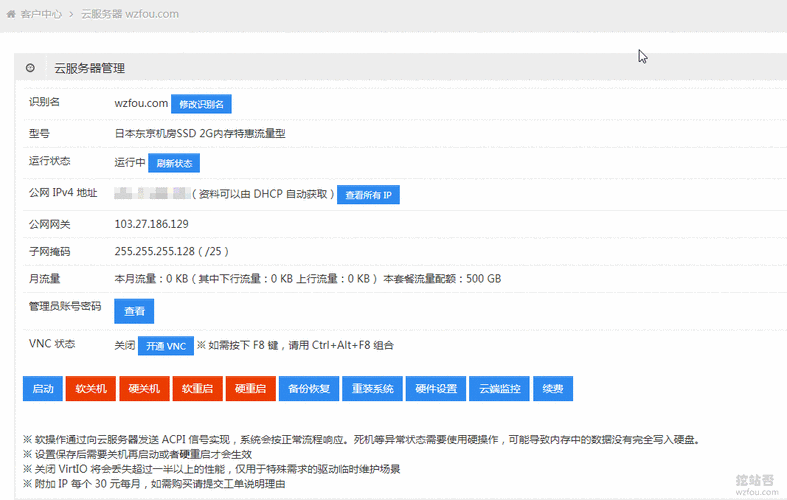Open 硬件设置 hardware settings
This screenshot has height=500, width=787.
[436, 388]
